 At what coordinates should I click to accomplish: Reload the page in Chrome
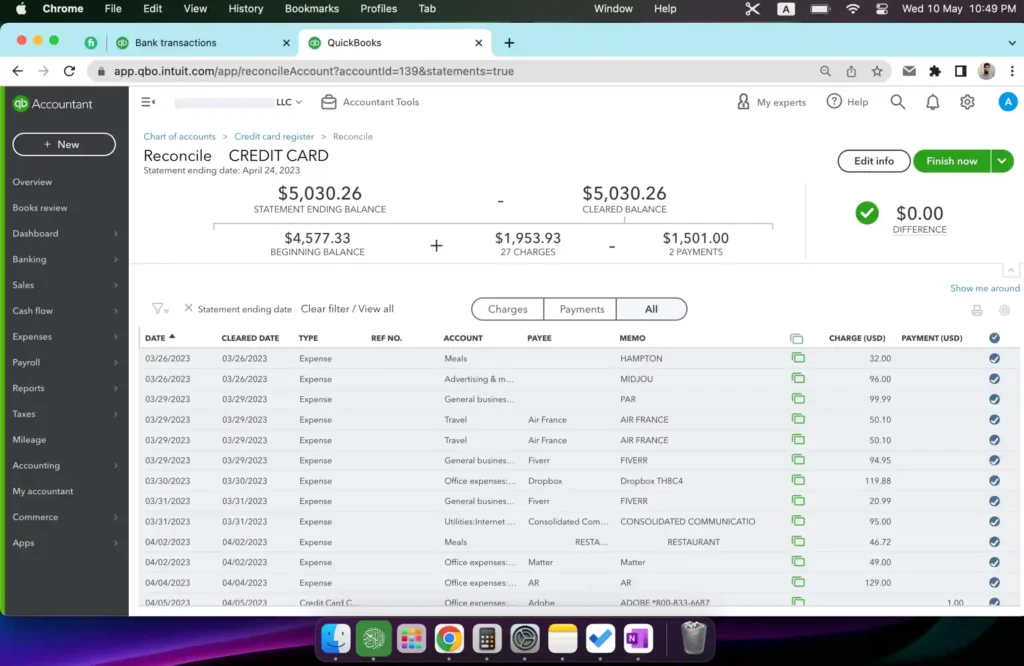[x=69, y=71]
